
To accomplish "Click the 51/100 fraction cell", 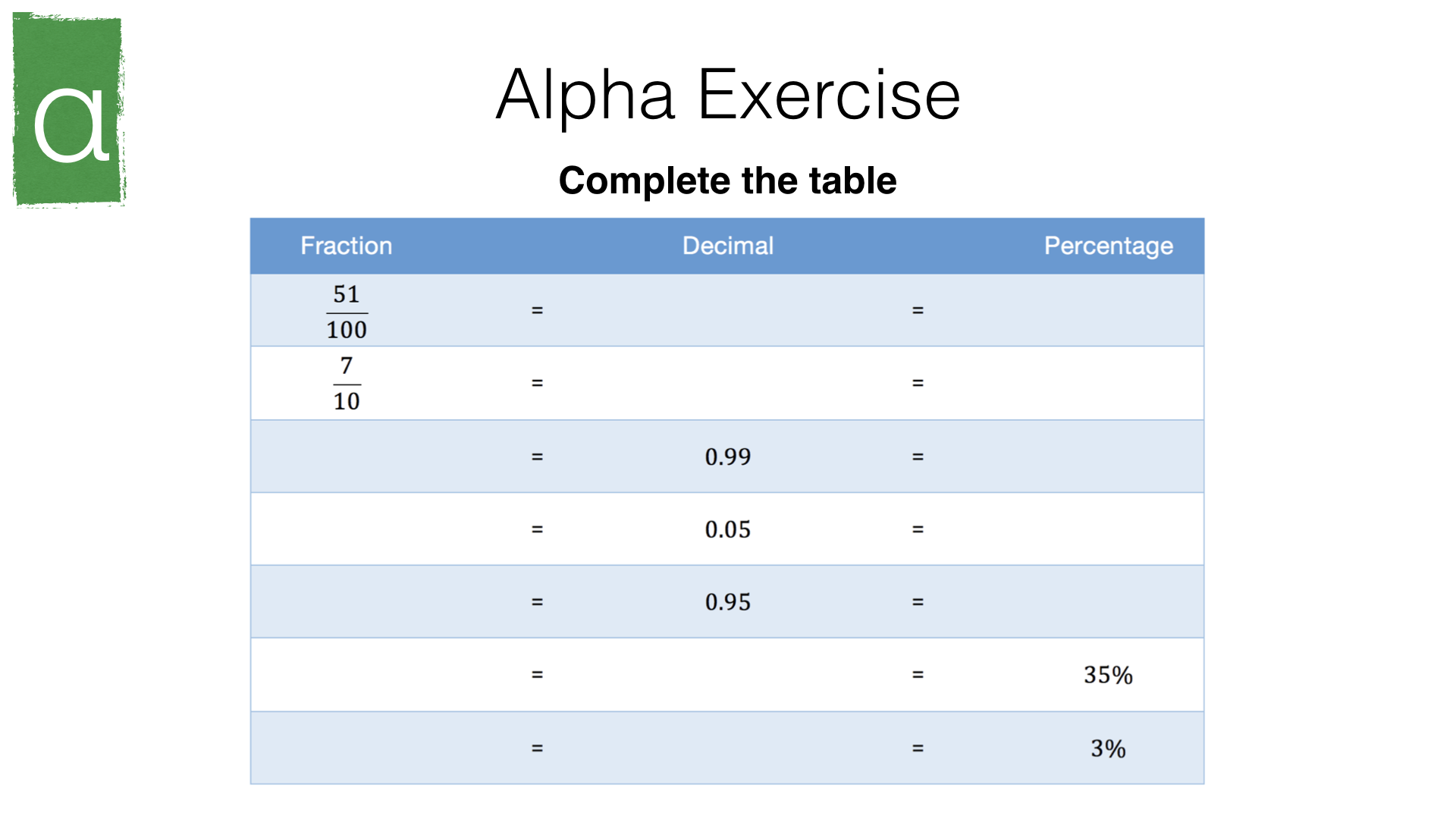I will point(347,311).
